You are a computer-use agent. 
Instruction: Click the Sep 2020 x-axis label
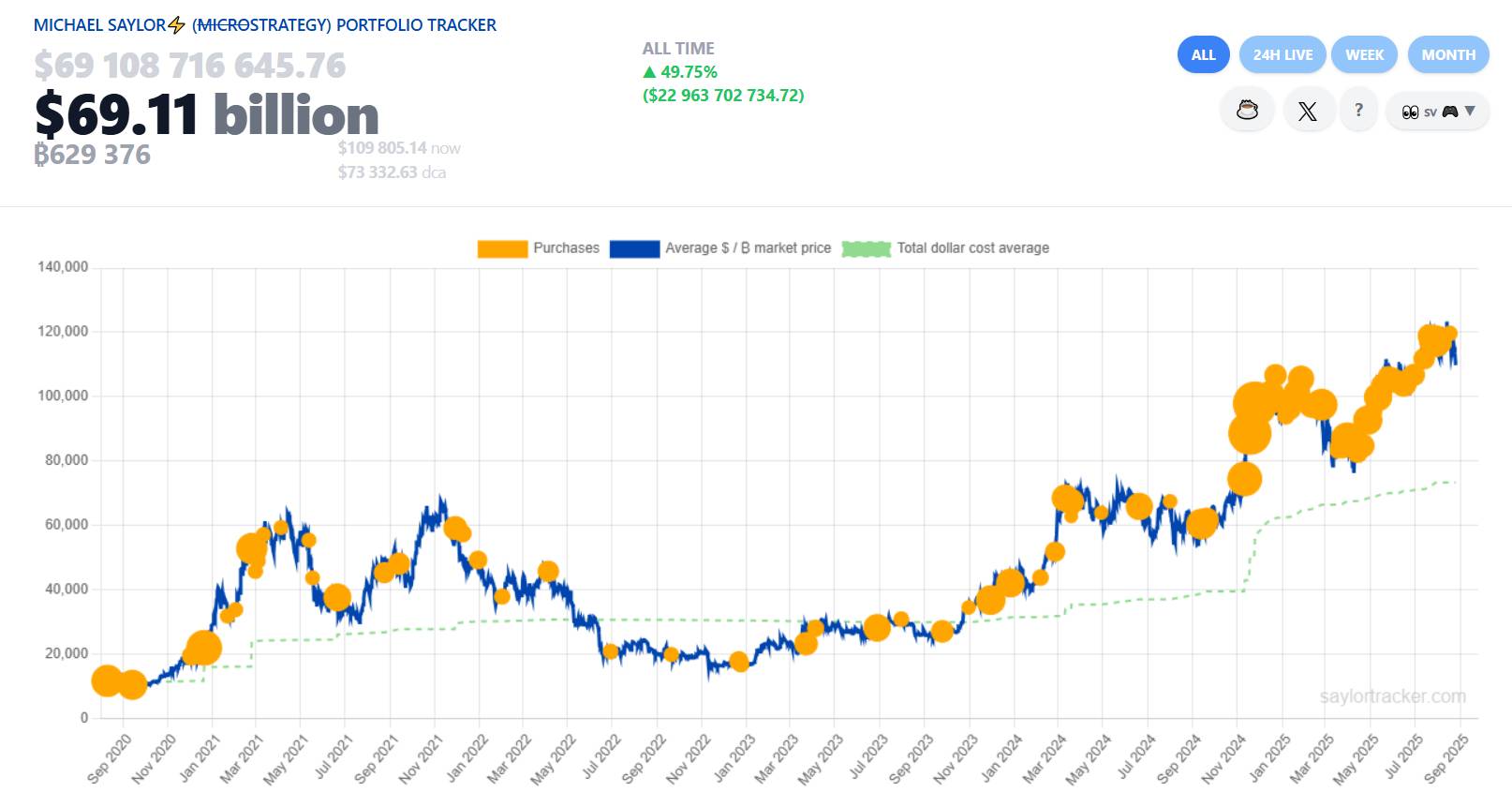coord(109,758)
